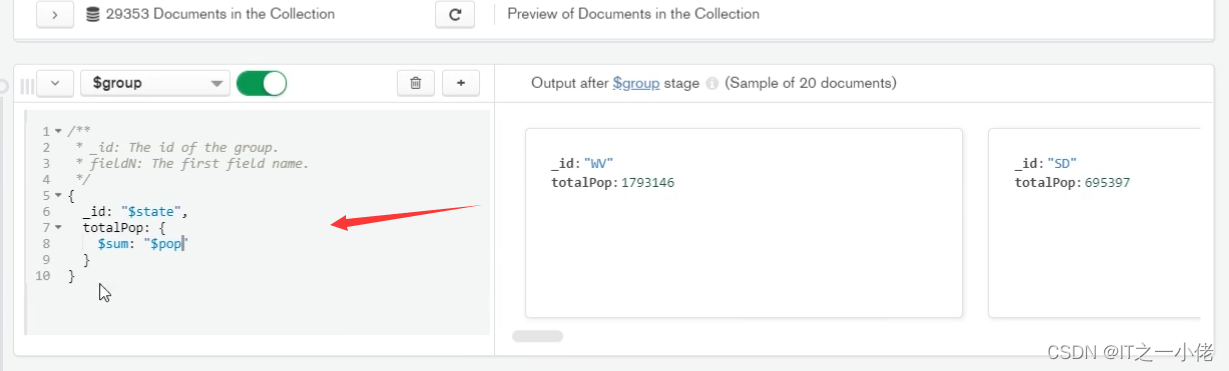Fold the comment block at line 1
1229x371 pixels.
(58, 132)
